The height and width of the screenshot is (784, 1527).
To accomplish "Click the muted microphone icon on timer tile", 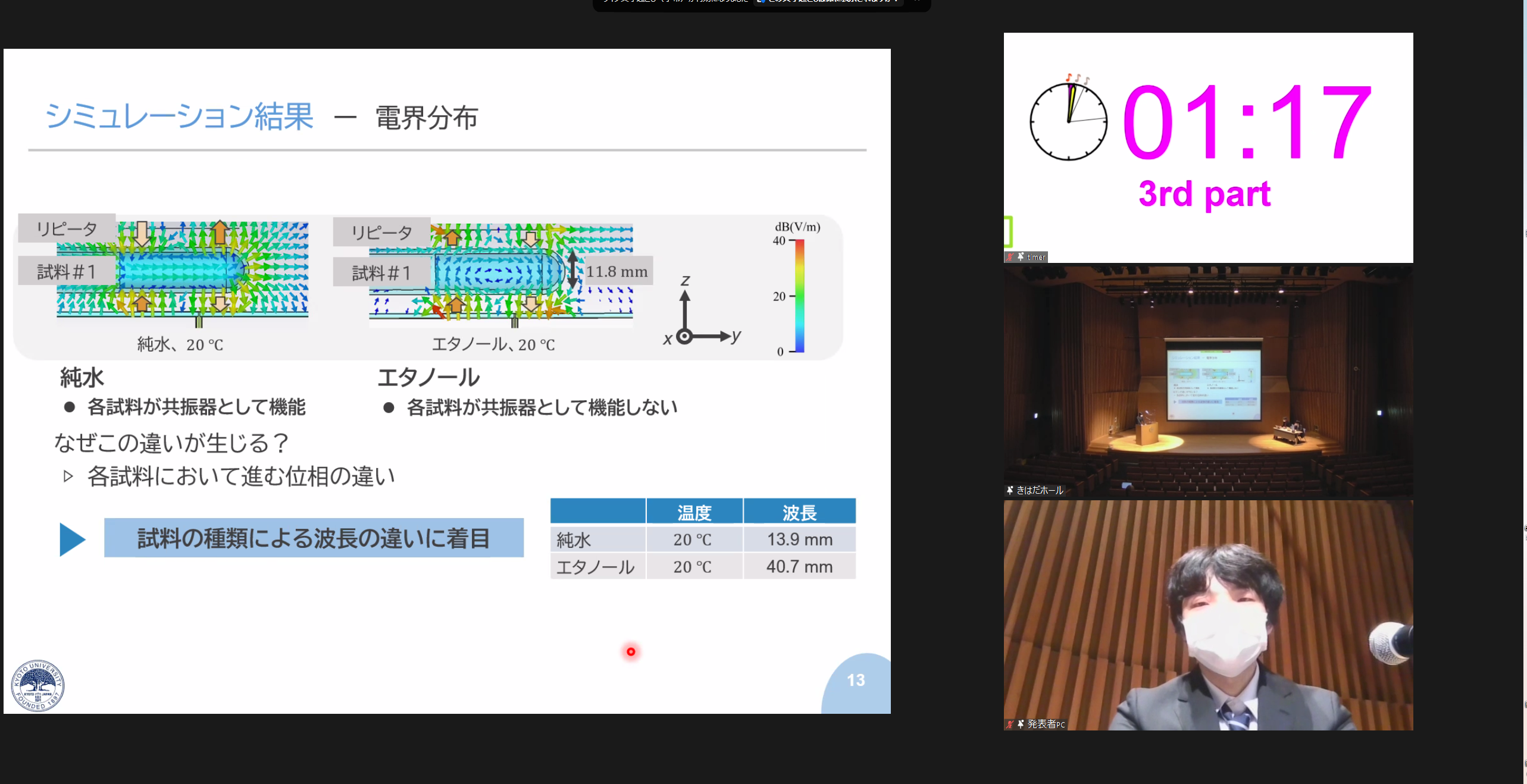I will pos(1010,257).
